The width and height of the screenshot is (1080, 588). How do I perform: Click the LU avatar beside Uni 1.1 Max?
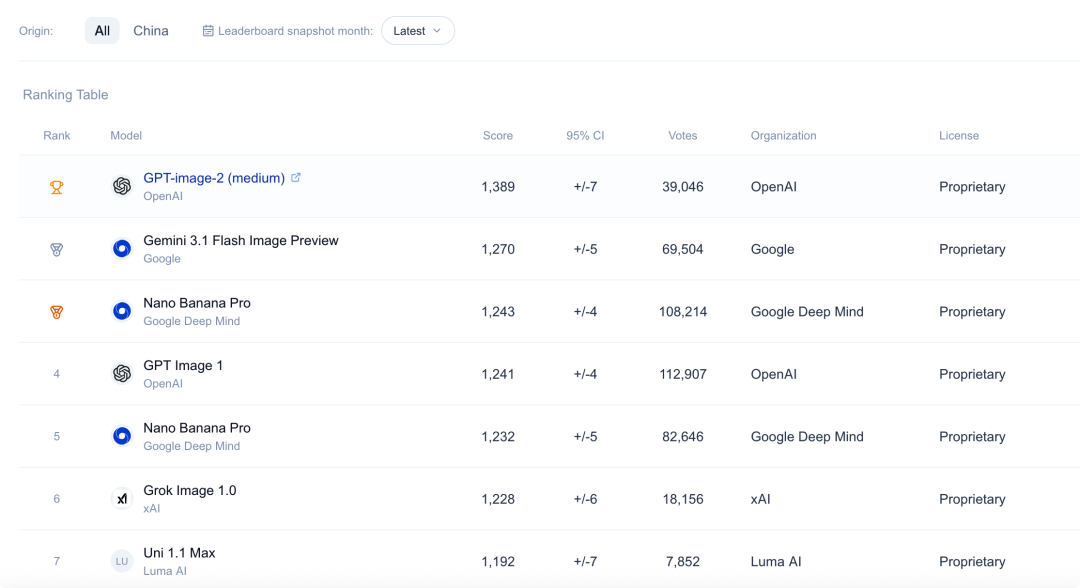point(122,561)
